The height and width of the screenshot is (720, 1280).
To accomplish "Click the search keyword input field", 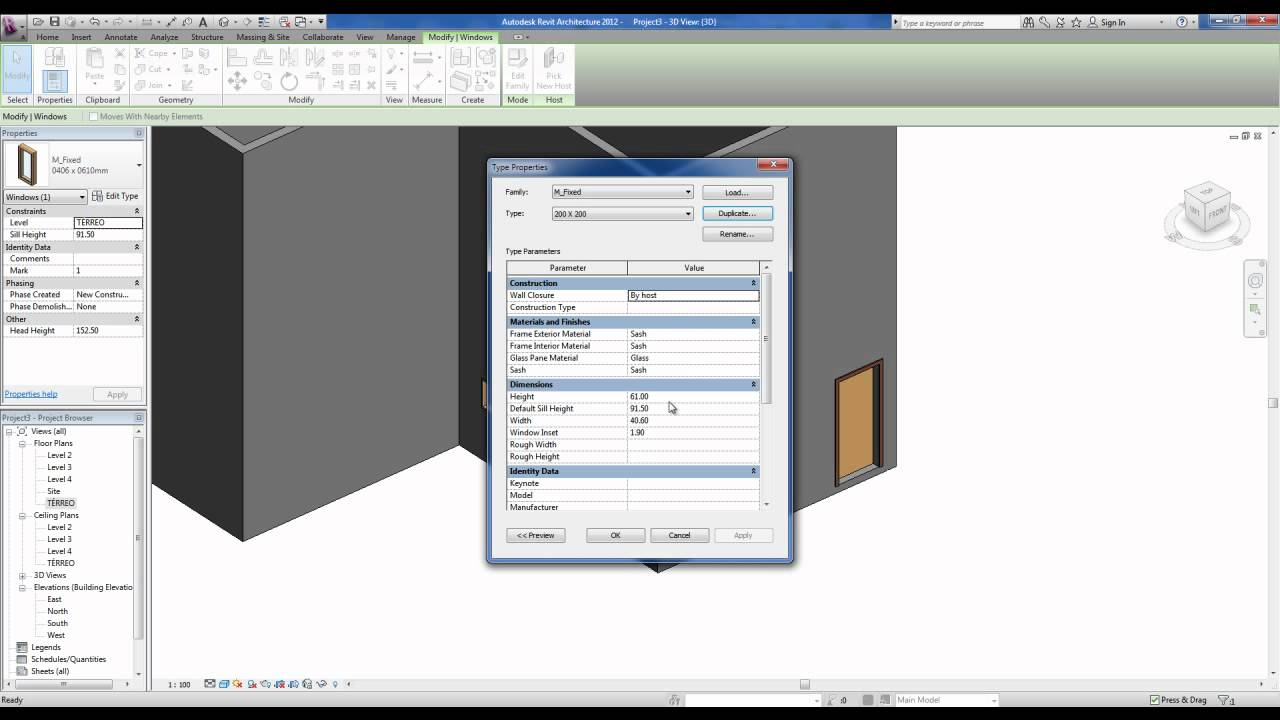I will tap(957, 22).
